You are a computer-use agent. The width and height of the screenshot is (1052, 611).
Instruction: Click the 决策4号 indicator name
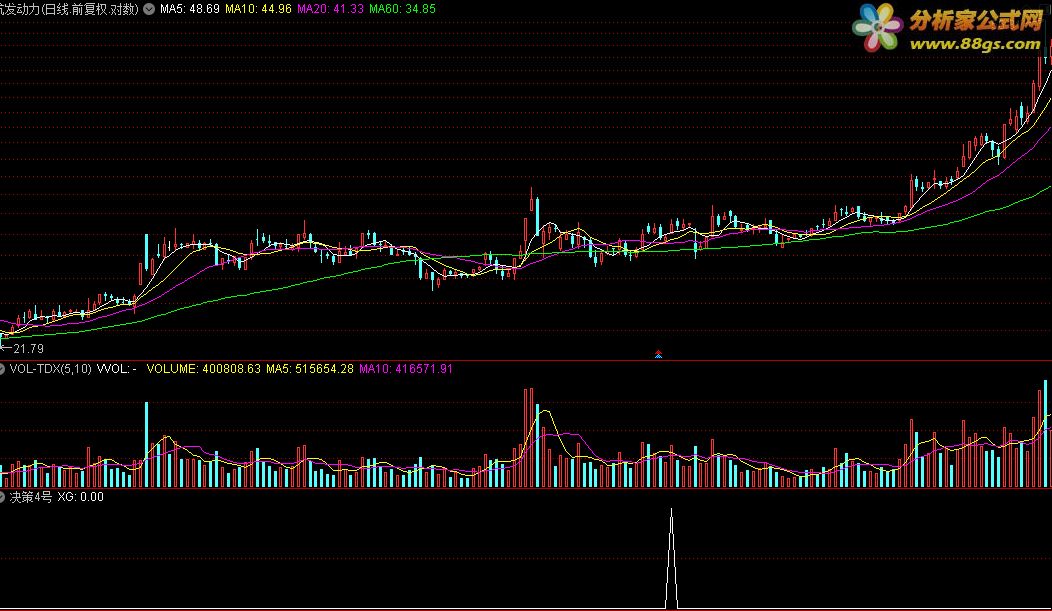point(31,497)
